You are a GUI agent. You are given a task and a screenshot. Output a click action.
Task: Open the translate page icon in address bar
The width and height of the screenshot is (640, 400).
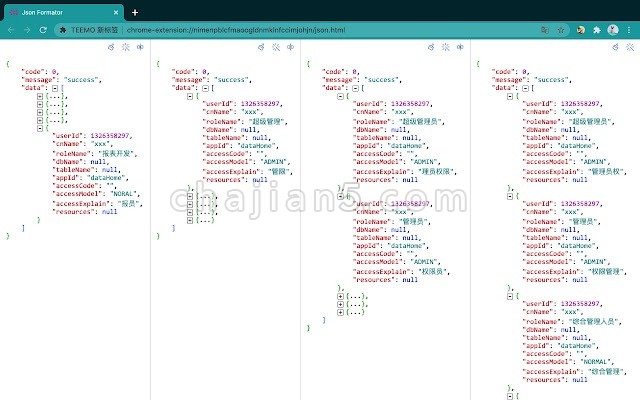[x=544, y=30]
